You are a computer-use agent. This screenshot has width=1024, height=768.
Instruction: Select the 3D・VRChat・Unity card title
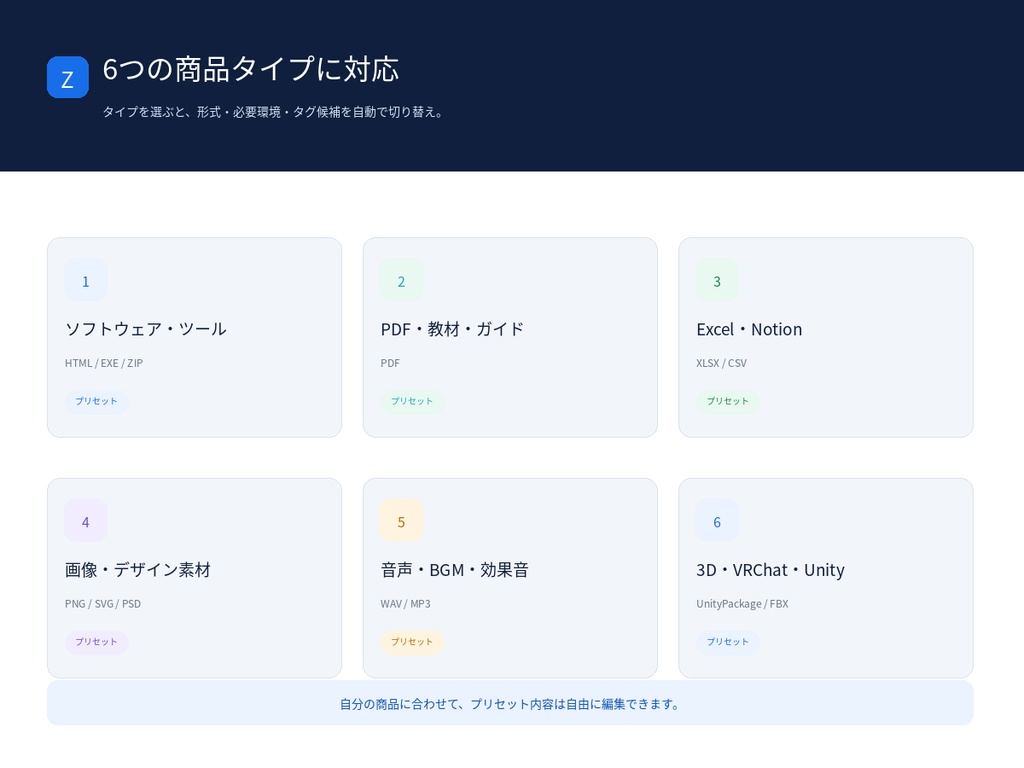(x=771, y=569)
